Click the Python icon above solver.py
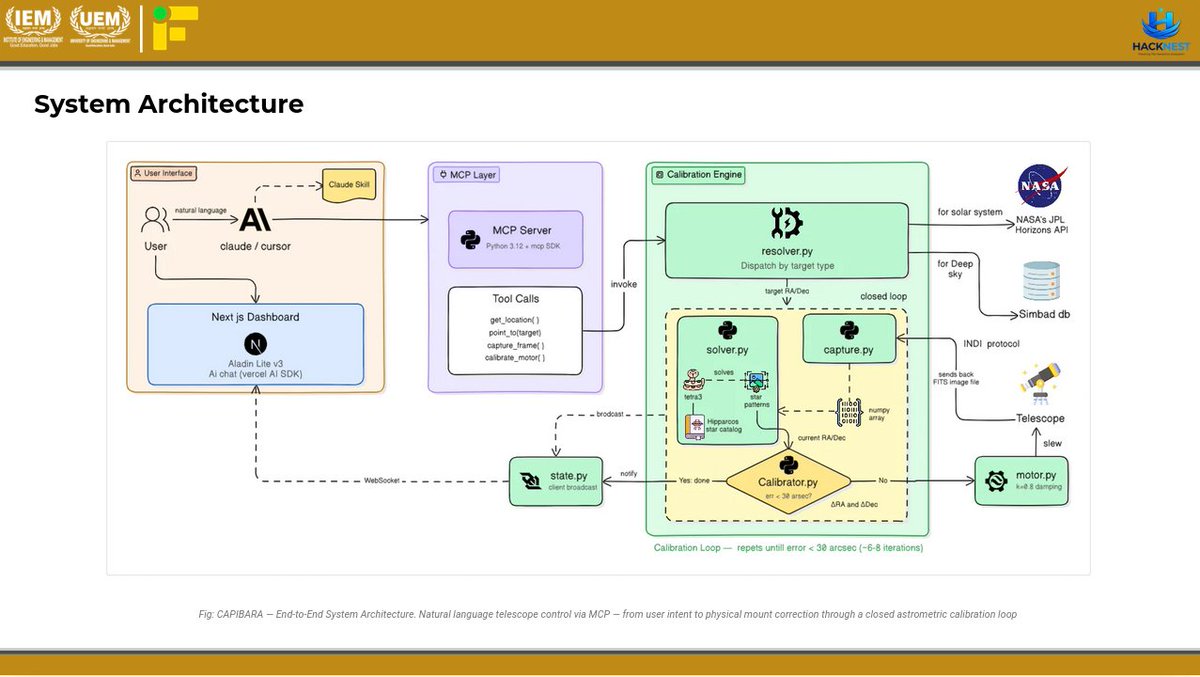 pyautogui.click(x=726, y=330)
